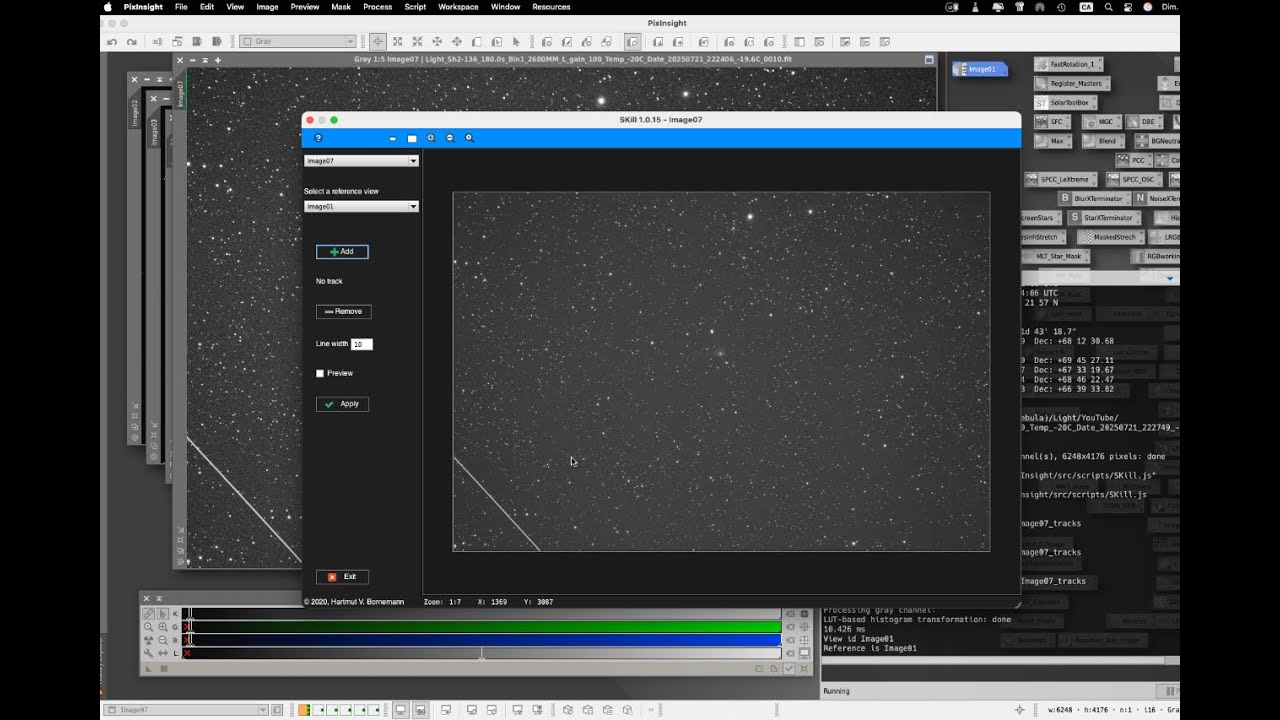
Task: Open the Max process icon
Action: [1051, 142]
